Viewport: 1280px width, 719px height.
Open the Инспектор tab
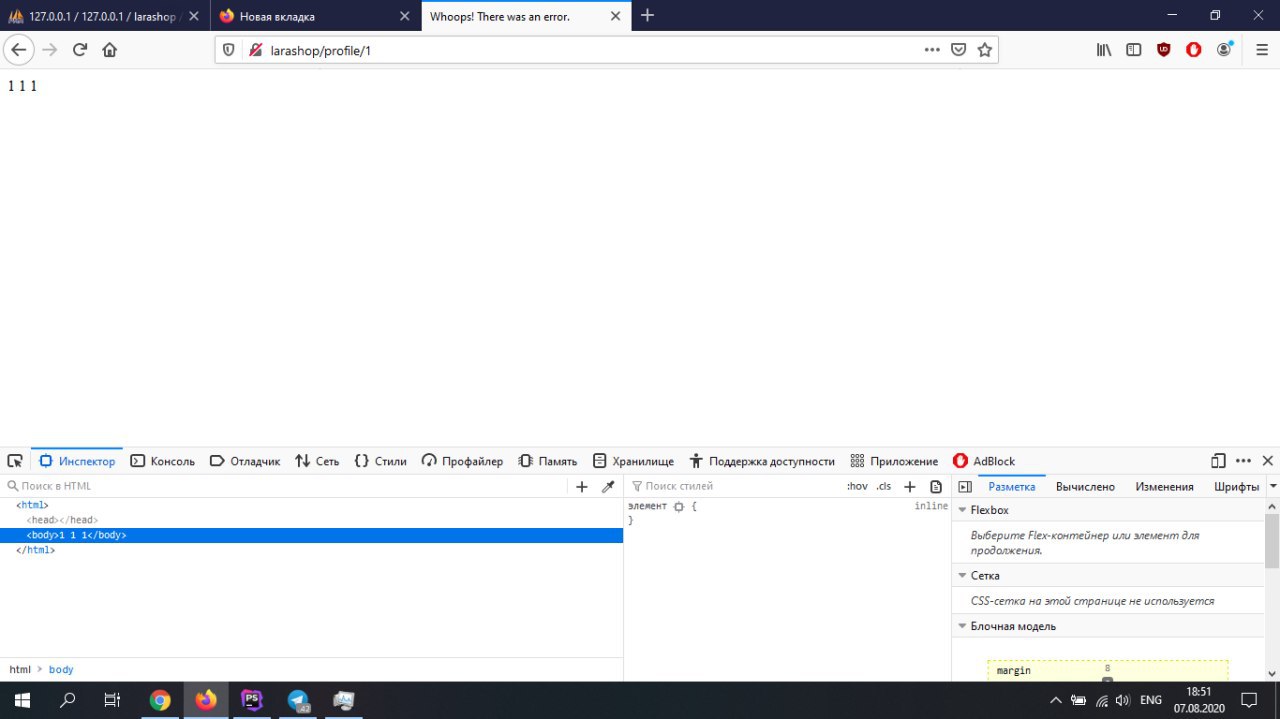[x=77, y=461]
